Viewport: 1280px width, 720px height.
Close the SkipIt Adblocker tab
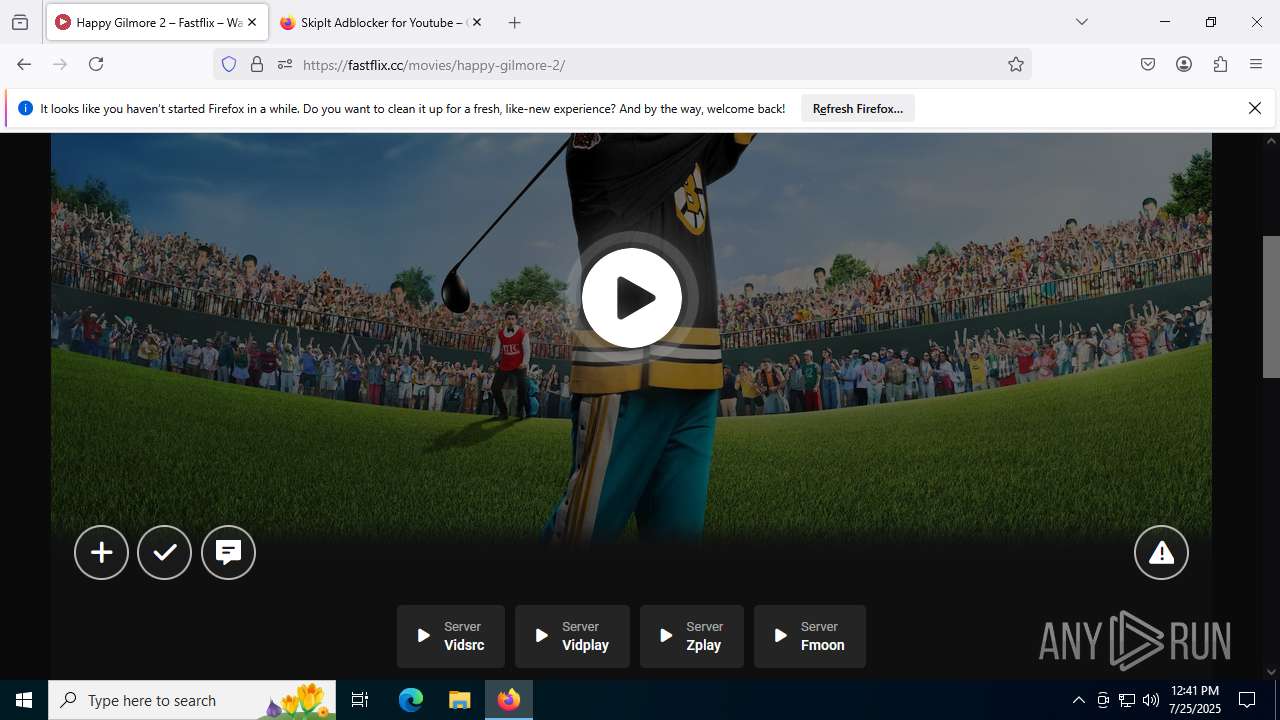tap(476, 22)
